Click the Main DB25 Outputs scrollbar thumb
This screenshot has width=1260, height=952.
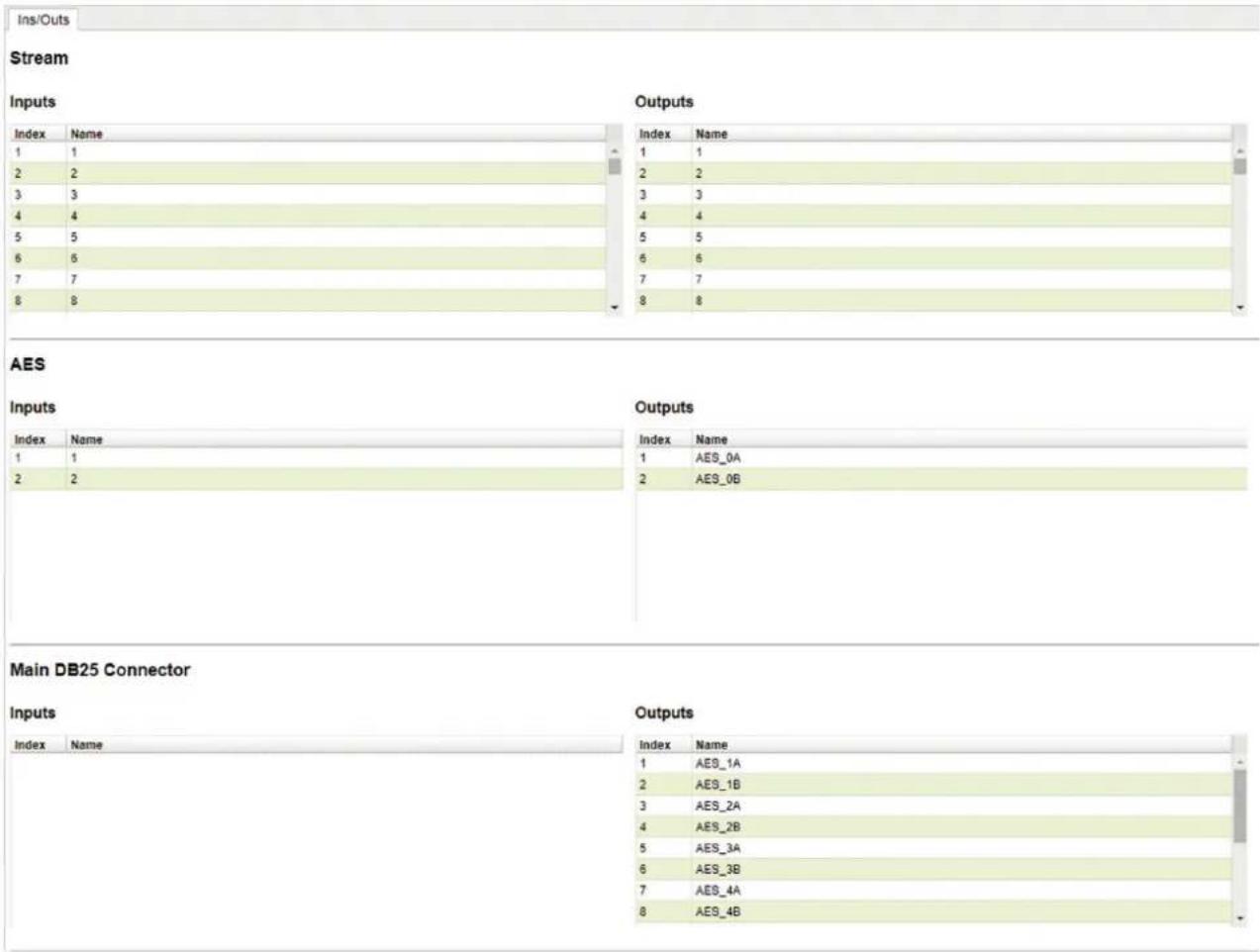click(1240, 806)
